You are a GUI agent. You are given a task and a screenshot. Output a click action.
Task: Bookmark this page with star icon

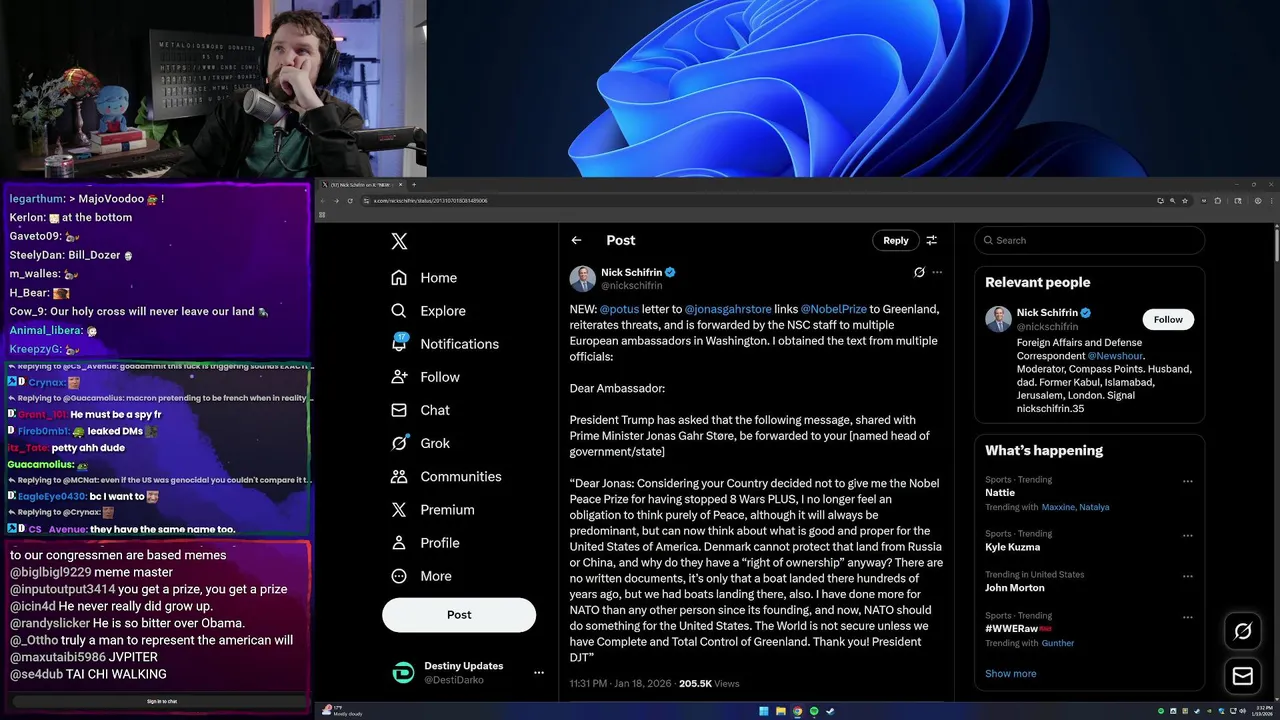(1185, 201)
